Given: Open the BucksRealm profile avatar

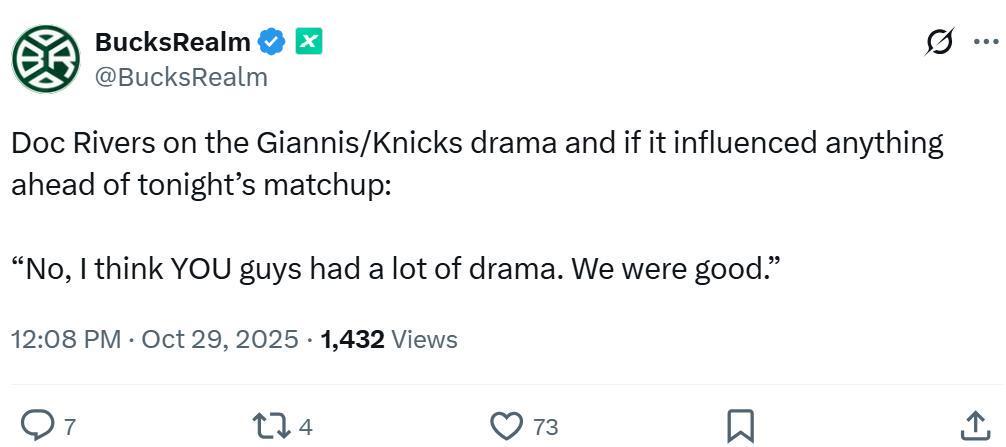Looking at the screenshot, I should [45, 60].
